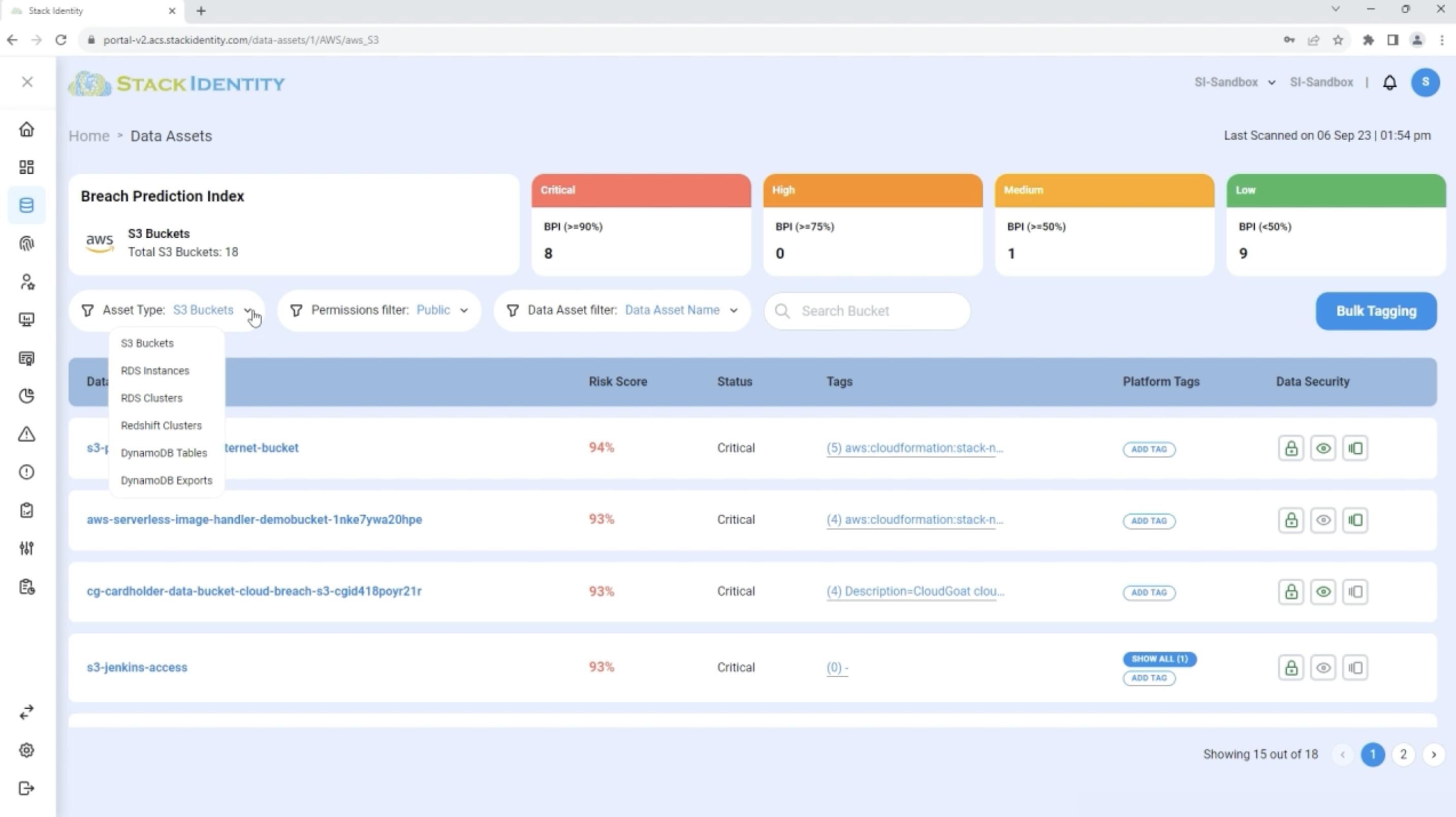1456x817 pixels.
Task: Click the Bulk Tagging button
Action: (x=1376, y=311)
